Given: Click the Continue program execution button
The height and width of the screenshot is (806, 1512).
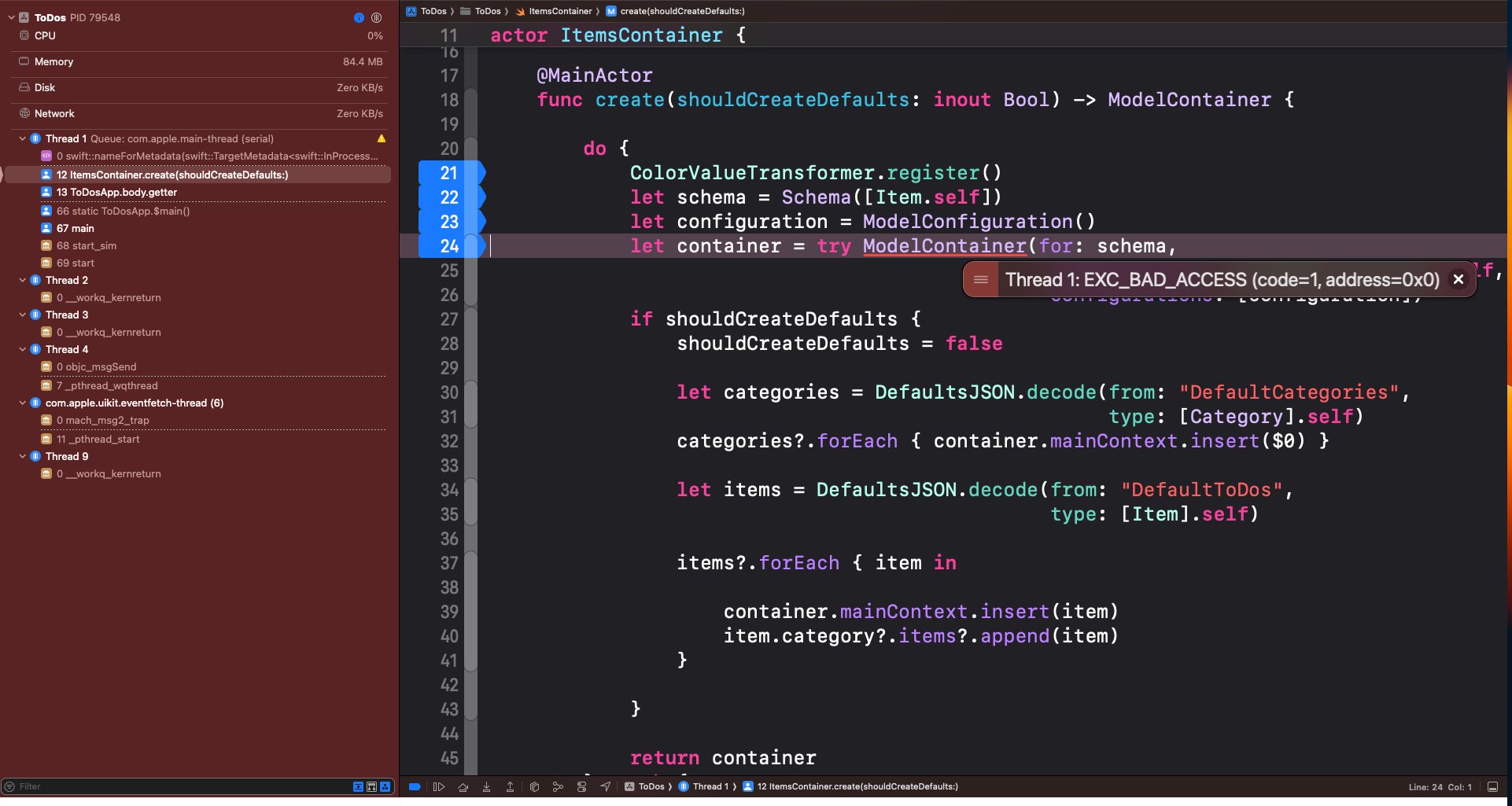Looking at the screenshot, I should pos(439,786).
